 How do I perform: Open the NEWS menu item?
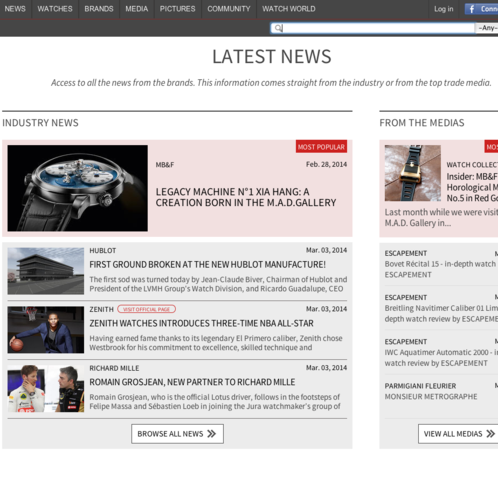pyautogui.click(x=15, y=9)
